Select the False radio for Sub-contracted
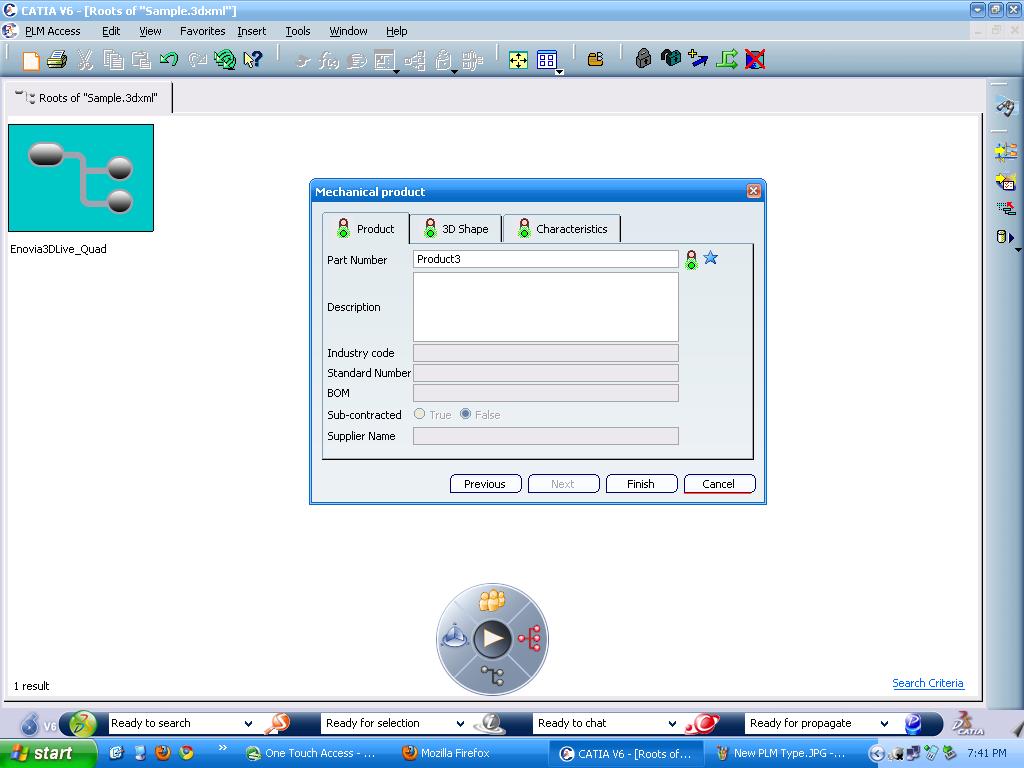 coord(466,414)
